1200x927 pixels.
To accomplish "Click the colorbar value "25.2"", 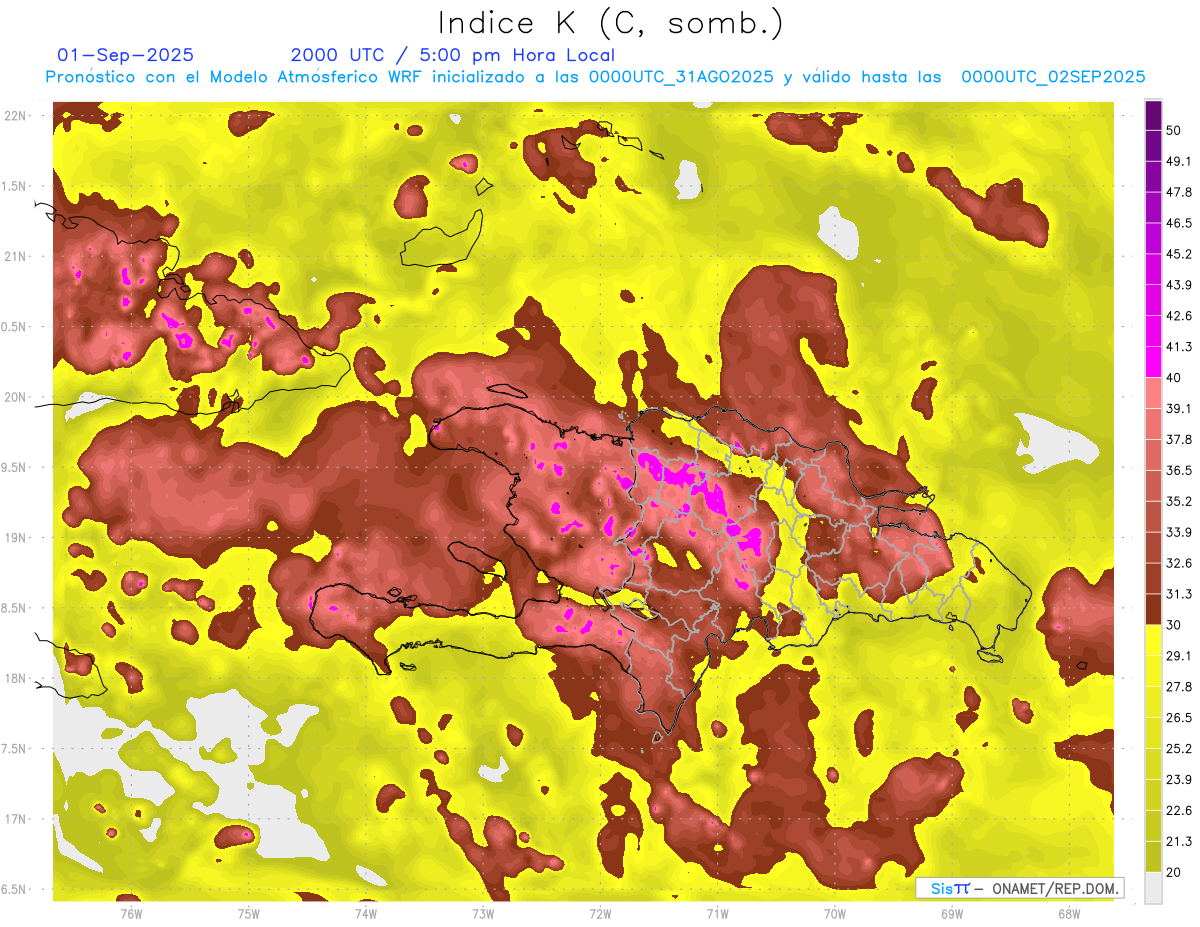I will tap(1178, 749).
